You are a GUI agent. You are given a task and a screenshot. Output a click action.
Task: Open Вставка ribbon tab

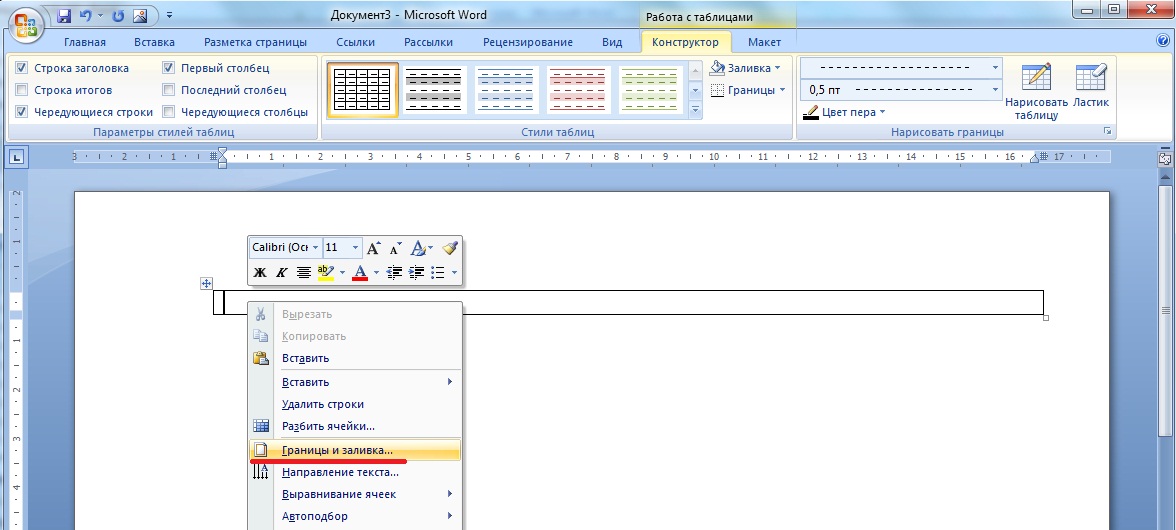pyautogui.click(x=154, y=42)
